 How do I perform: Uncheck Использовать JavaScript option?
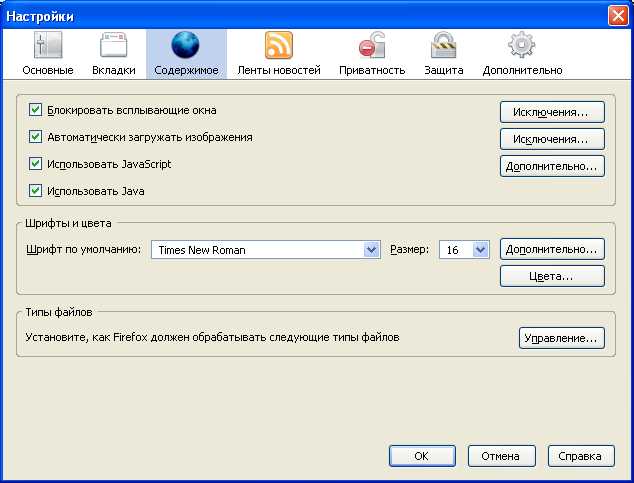coord(36,163)
